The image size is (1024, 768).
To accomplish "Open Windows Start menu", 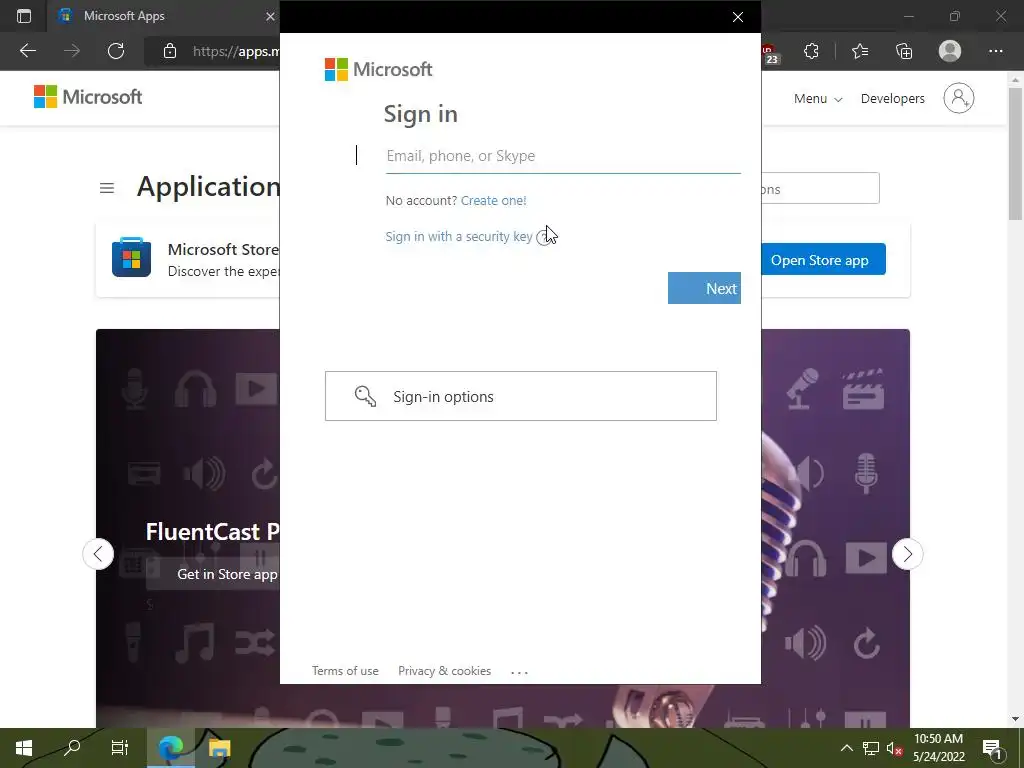I will point(24,748).
